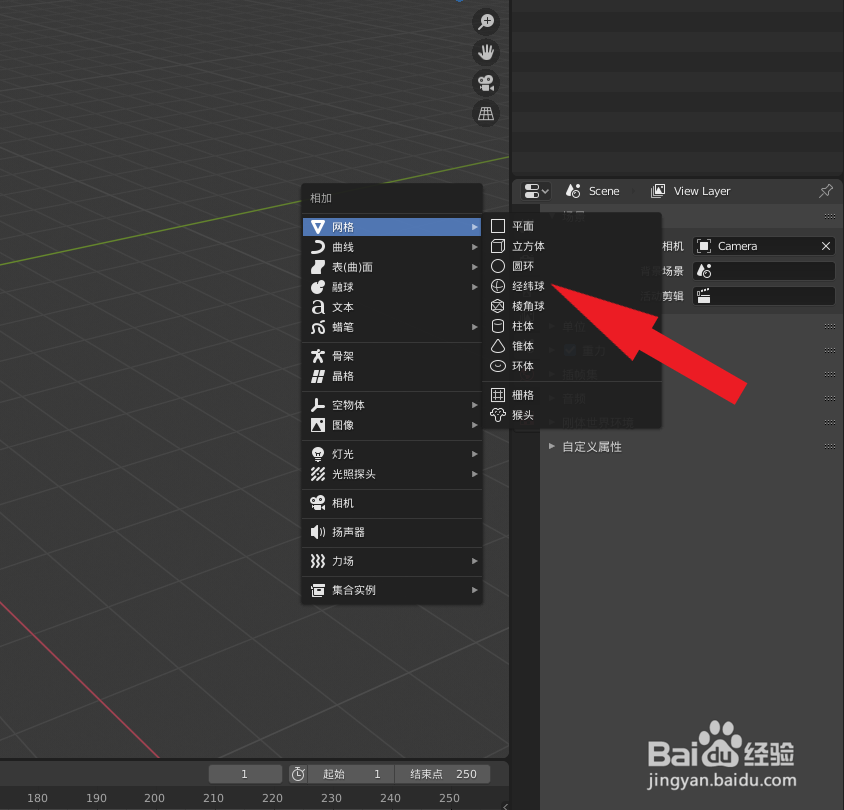Open the 蜡笔 grease pencil submenu

(x=392, y=327)
